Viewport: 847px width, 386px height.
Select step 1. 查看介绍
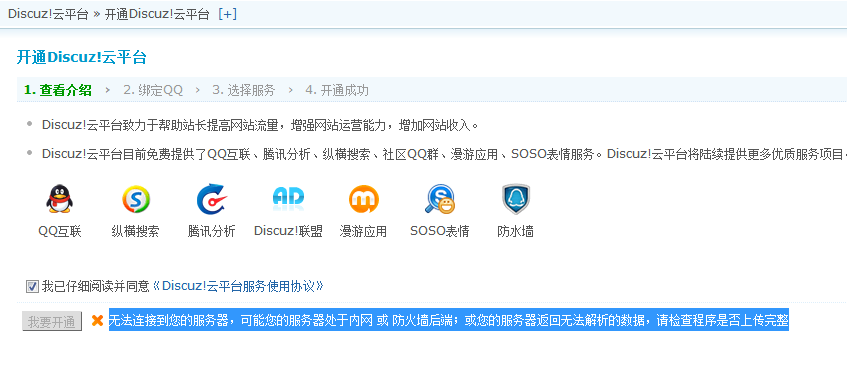coord(58,90)
